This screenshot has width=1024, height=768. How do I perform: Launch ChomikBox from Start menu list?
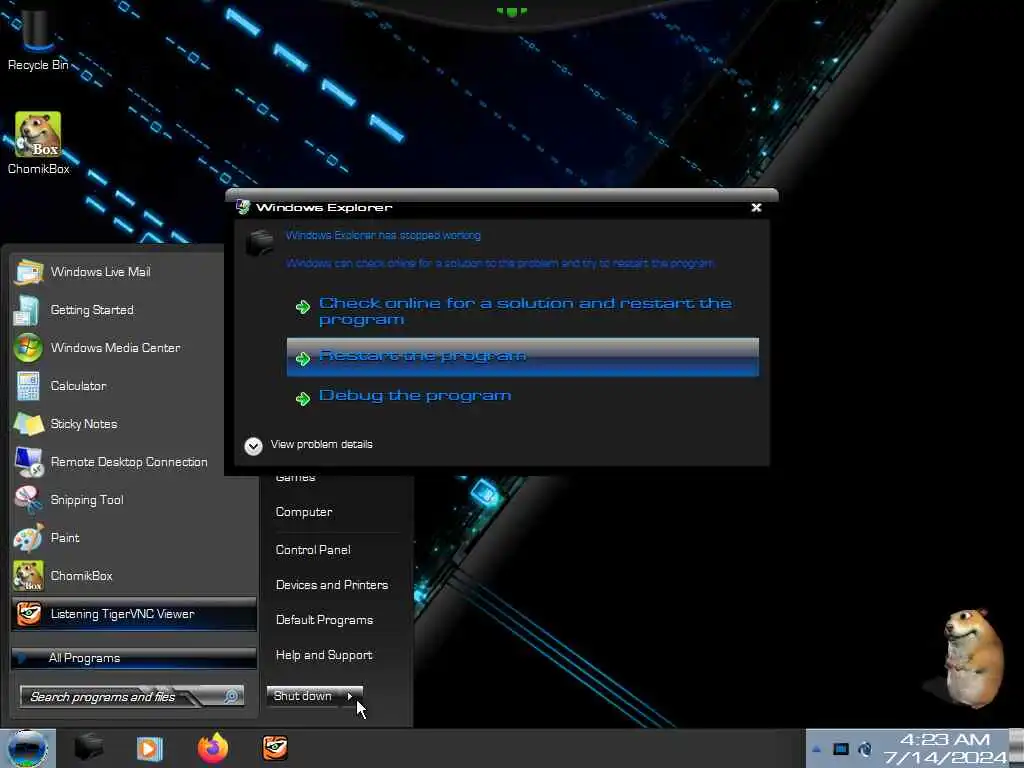tap(134, 575)
